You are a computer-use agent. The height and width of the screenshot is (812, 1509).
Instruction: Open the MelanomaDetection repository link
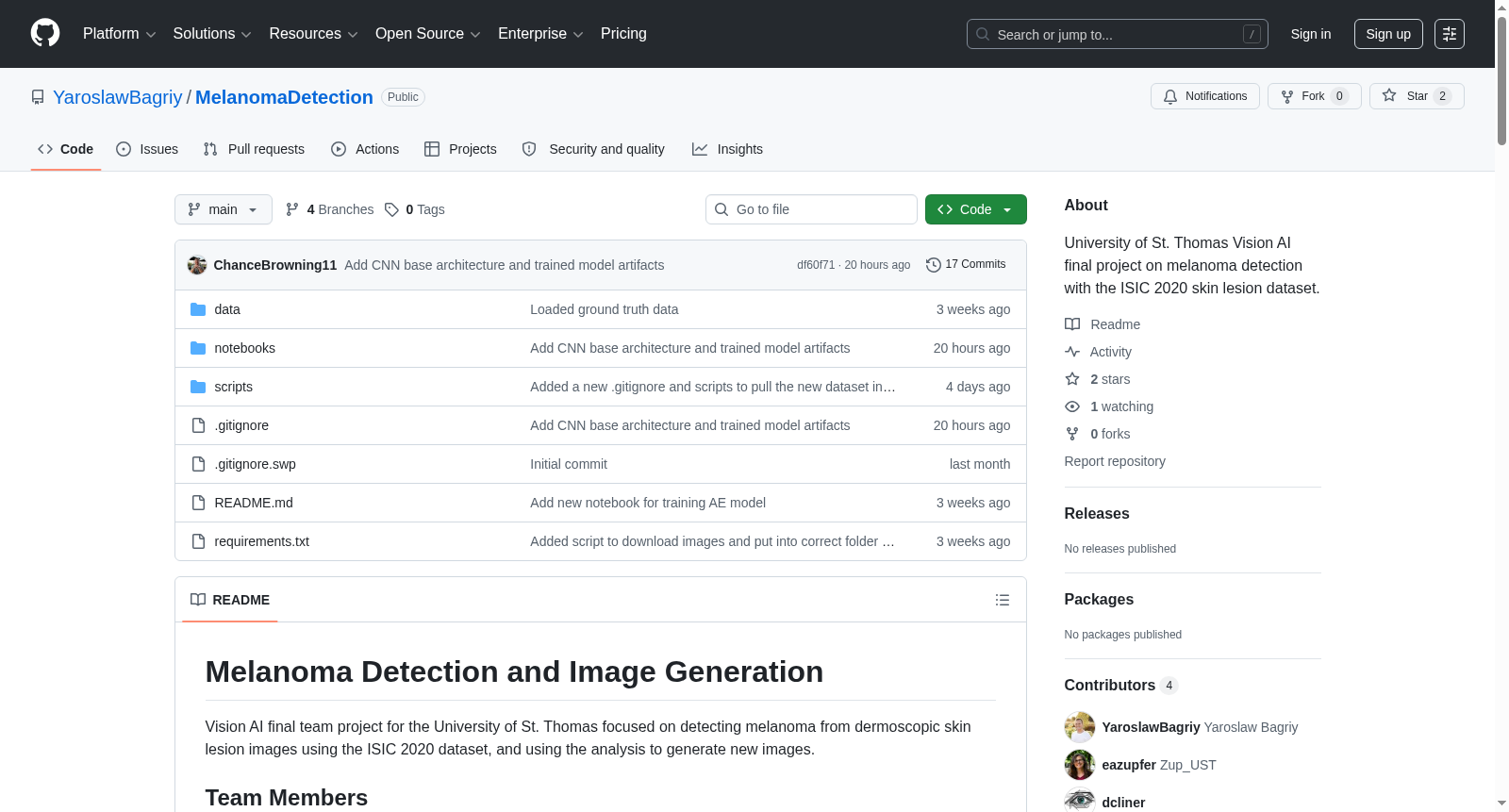pyautogui.click(x=284, y=97)
